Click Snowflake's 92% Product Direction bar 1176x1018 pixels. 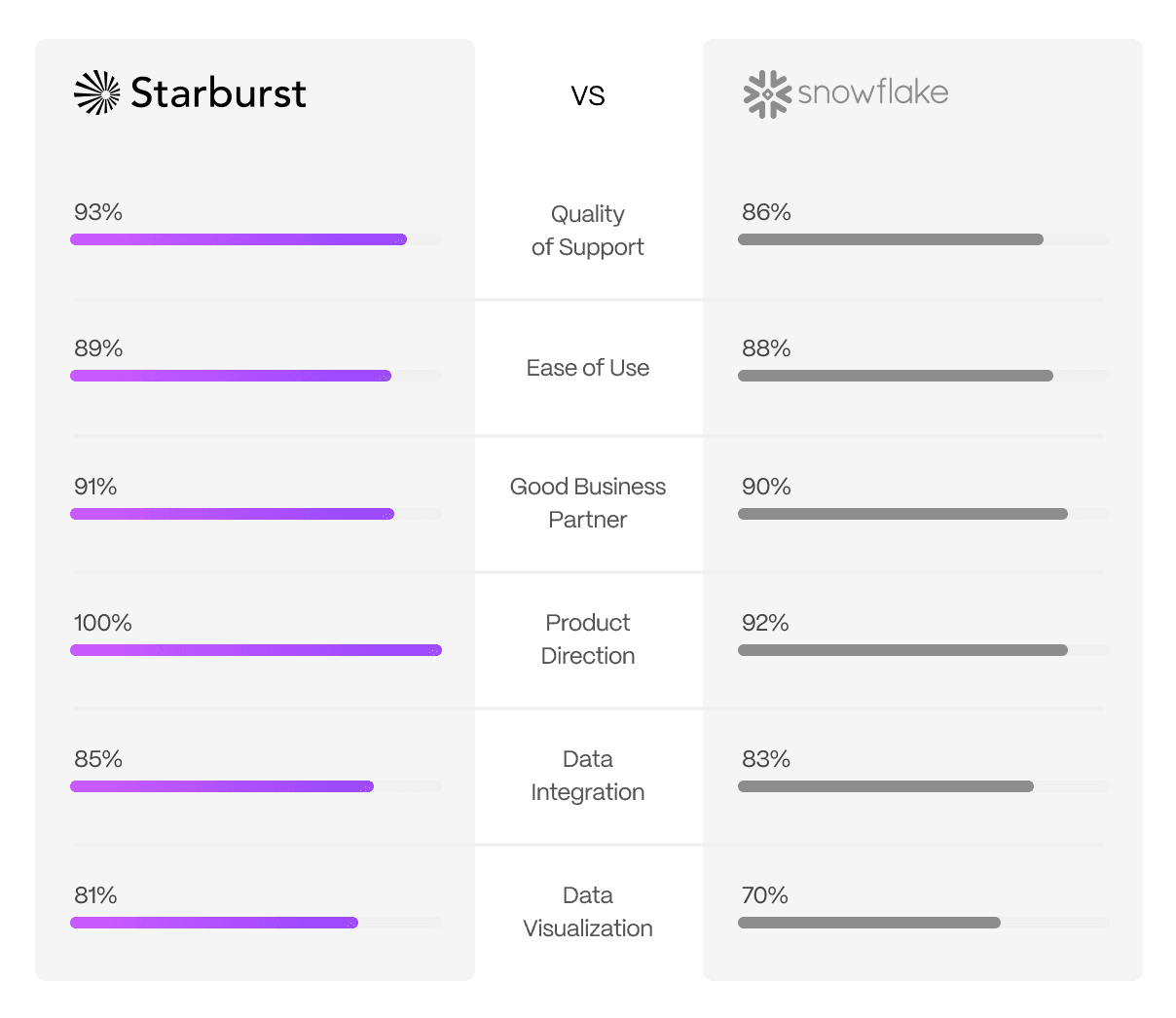[x=902, y=650]
